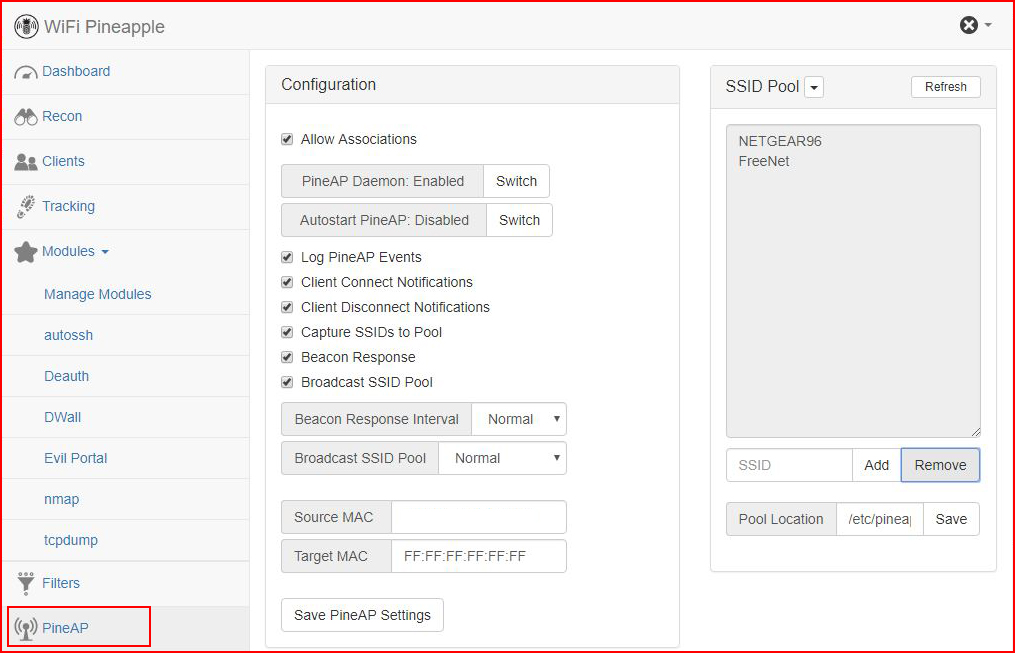Click the Filters funnel icon

click(26, 583)
